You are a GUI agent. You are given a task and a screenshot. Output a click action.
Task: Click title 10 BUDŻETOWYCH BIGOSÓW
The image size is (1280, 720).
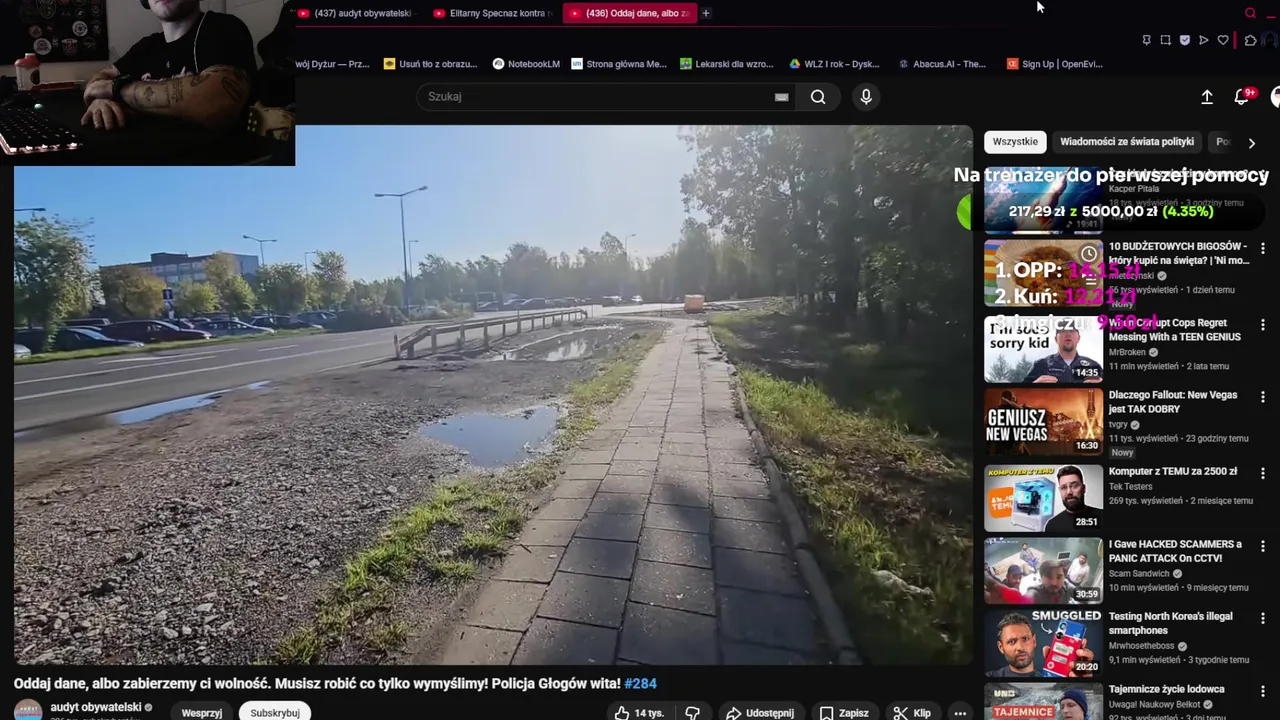pyautogui.click(x=1179, y=253)
